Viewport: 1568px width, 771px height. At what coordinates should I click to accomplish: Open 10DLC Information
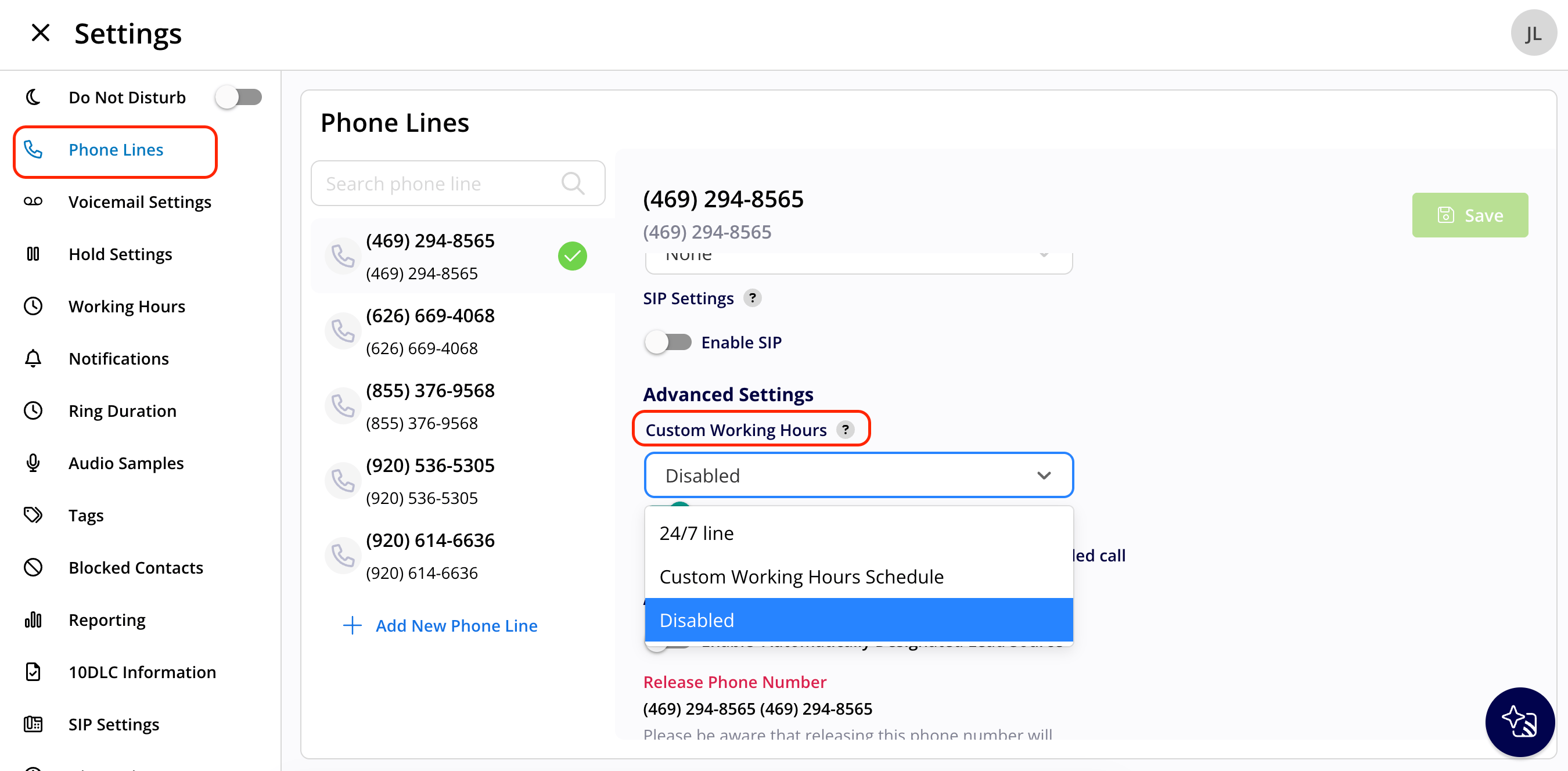[142, 673]
